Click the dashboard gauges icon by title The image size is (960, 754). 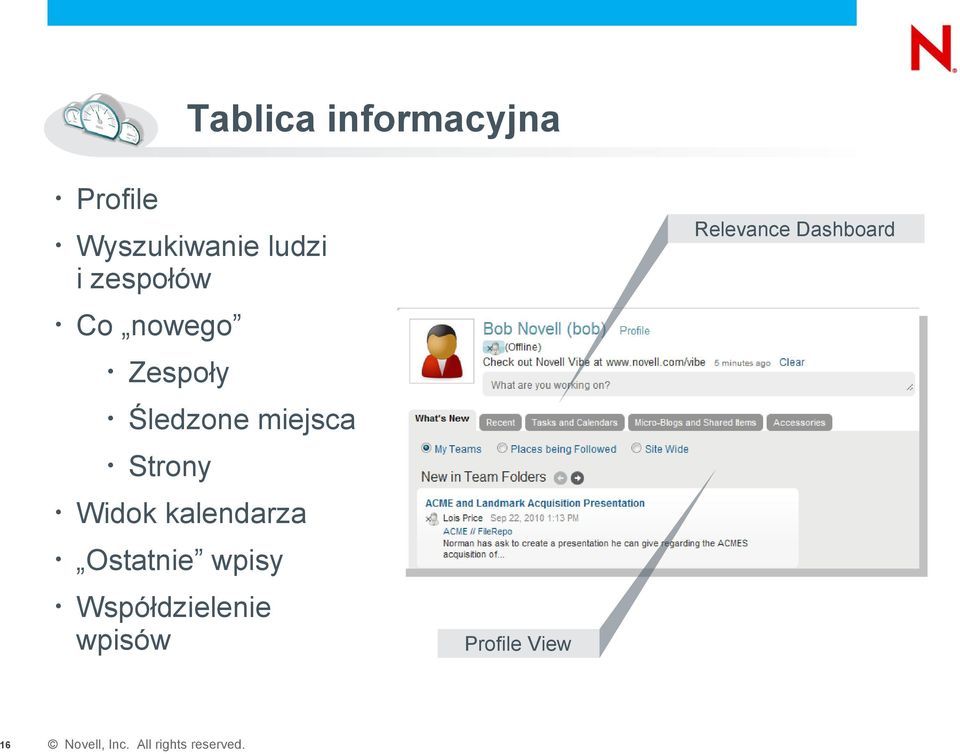point(102,119)
